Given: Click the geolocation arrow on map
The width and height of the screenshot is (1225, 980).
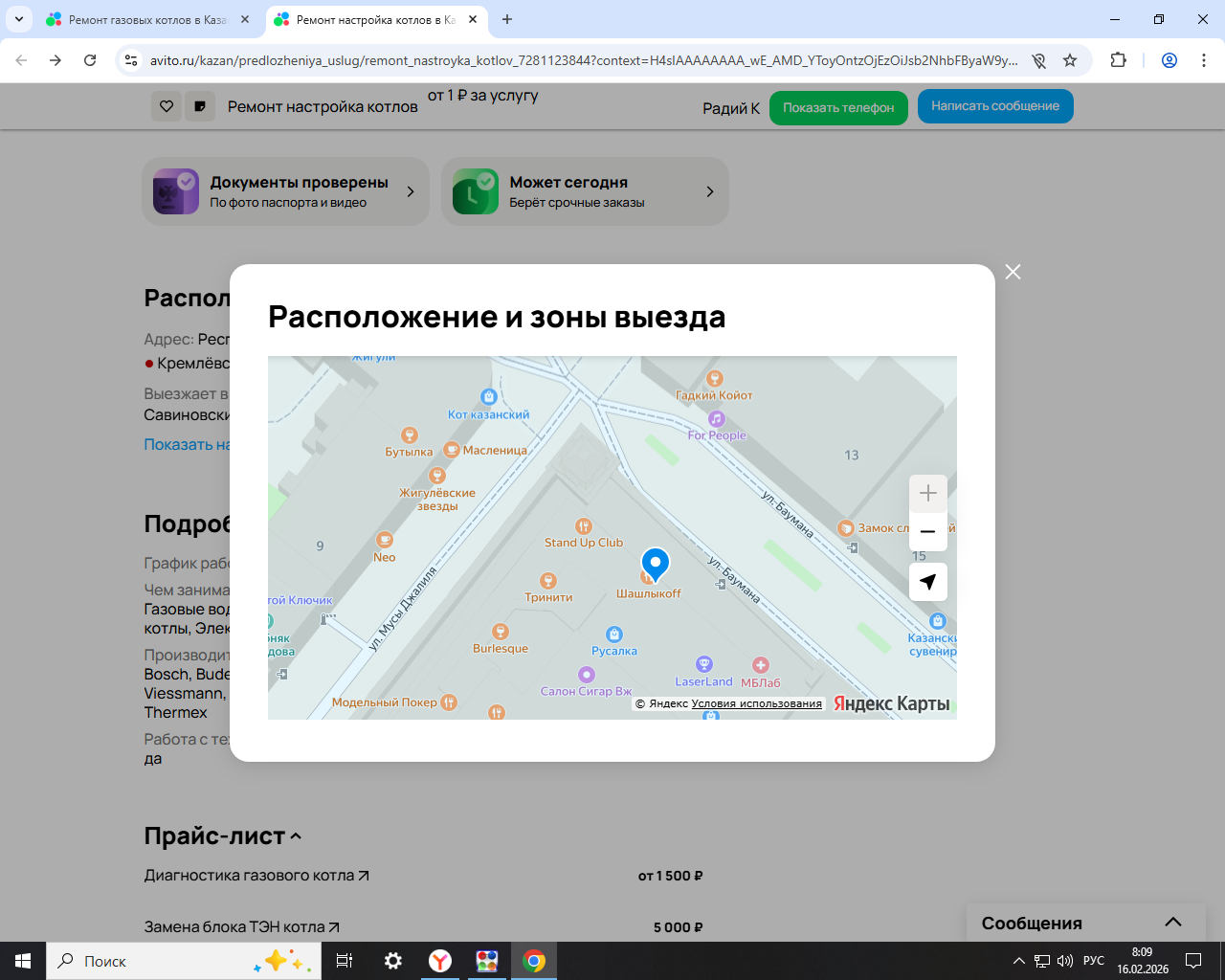Looking at the screenshot, I should [x=927, y=582].
